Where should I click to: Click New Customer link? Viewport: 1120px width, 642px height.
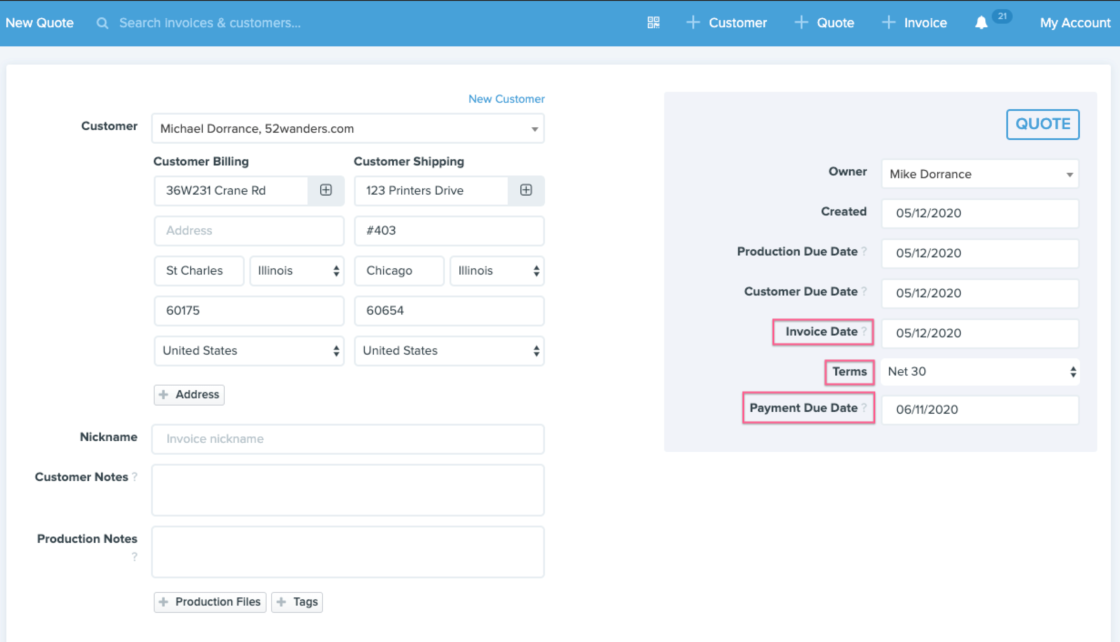coord(506,99)
